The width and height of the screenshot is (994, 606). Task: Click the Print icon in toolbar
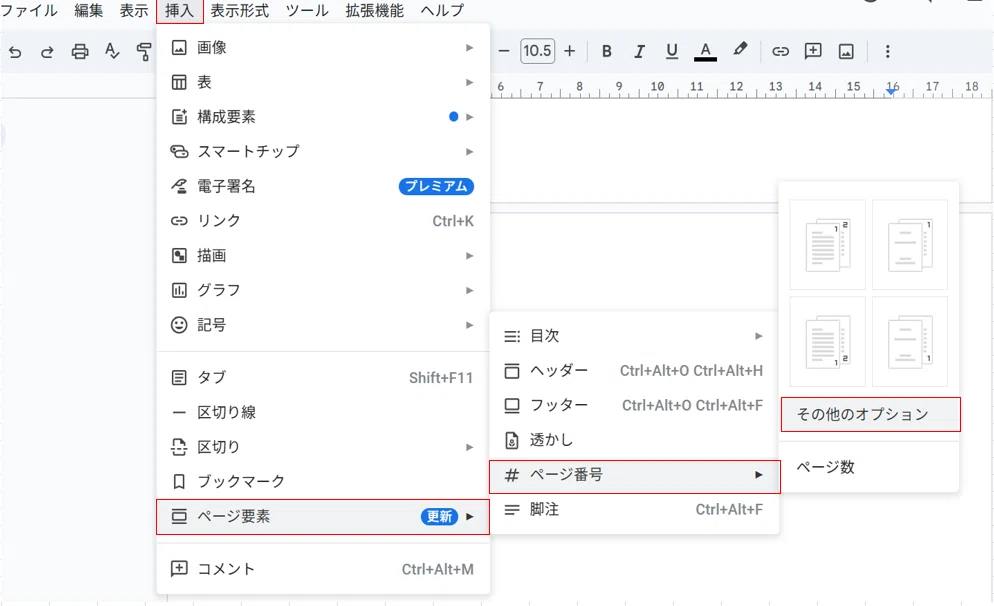coord(80,51)
